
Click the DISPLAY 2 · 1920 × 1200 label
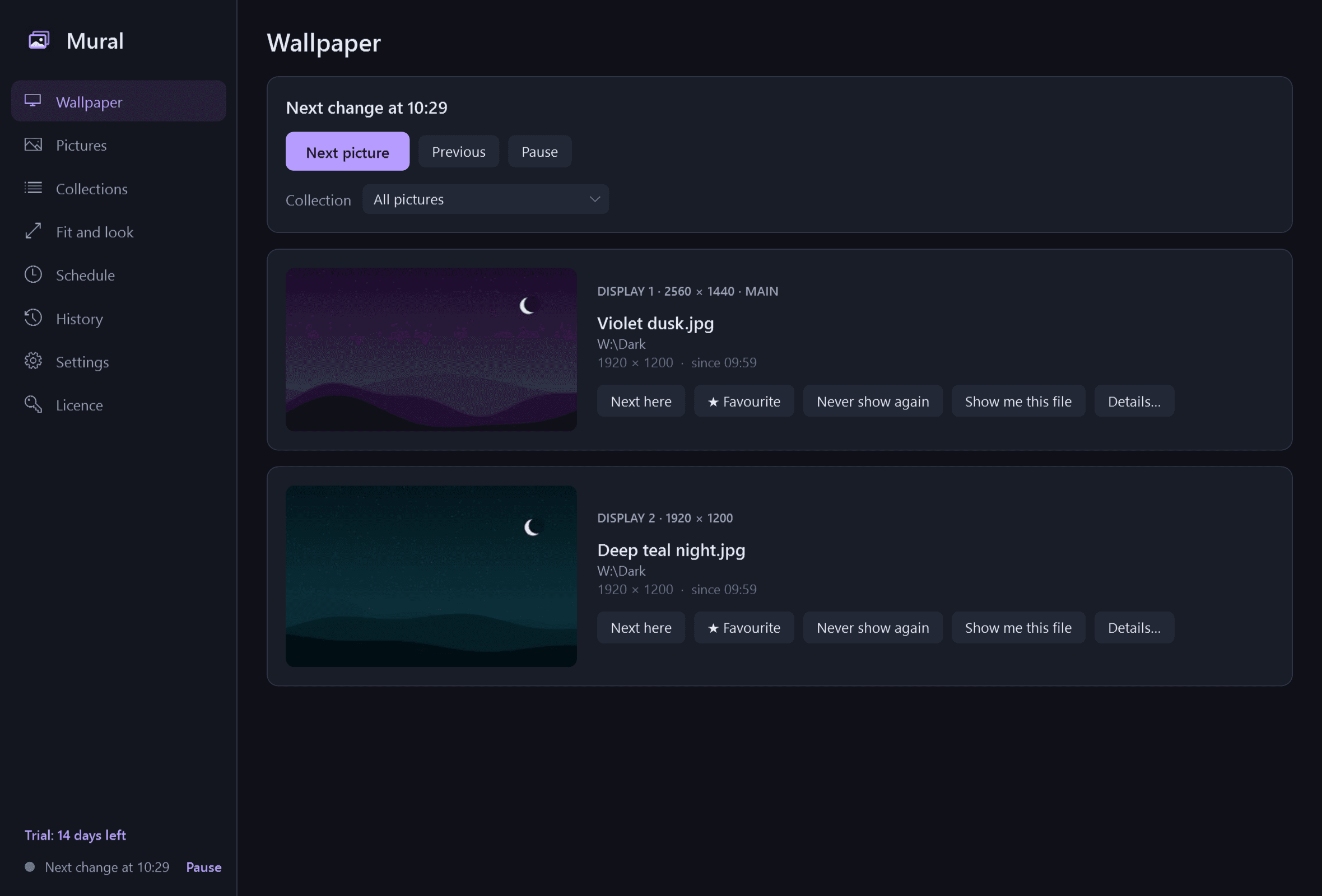click(x=664, y=518)
